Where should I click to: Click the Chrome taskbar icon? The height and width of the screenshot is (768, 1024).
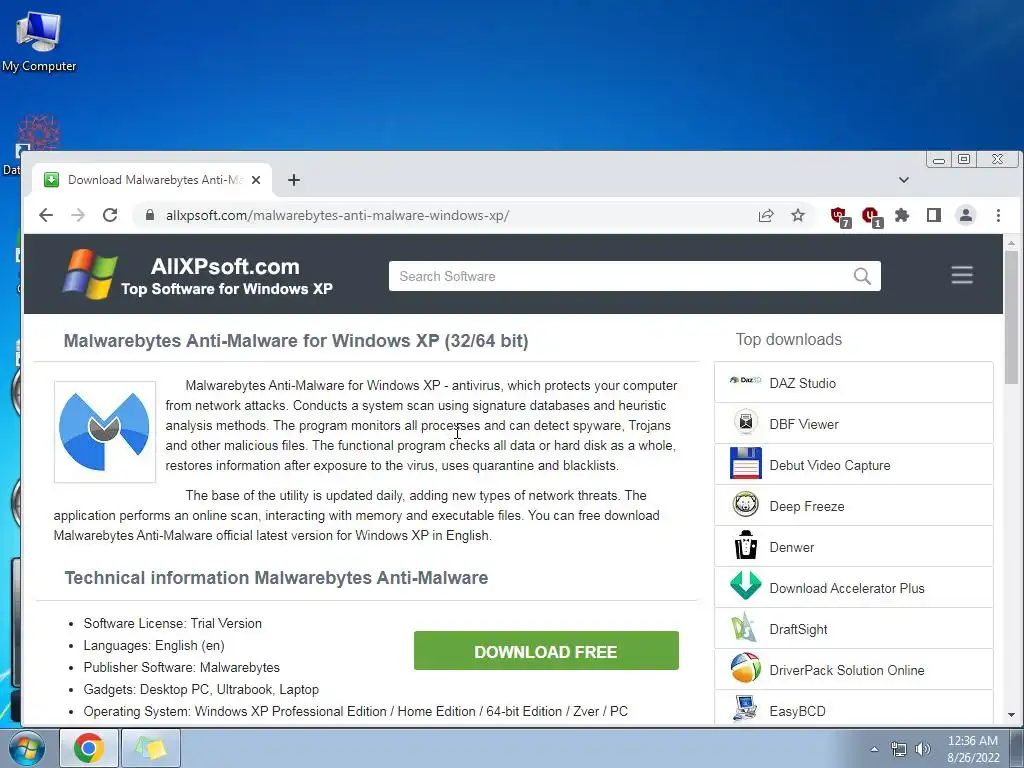pos(89,748)
